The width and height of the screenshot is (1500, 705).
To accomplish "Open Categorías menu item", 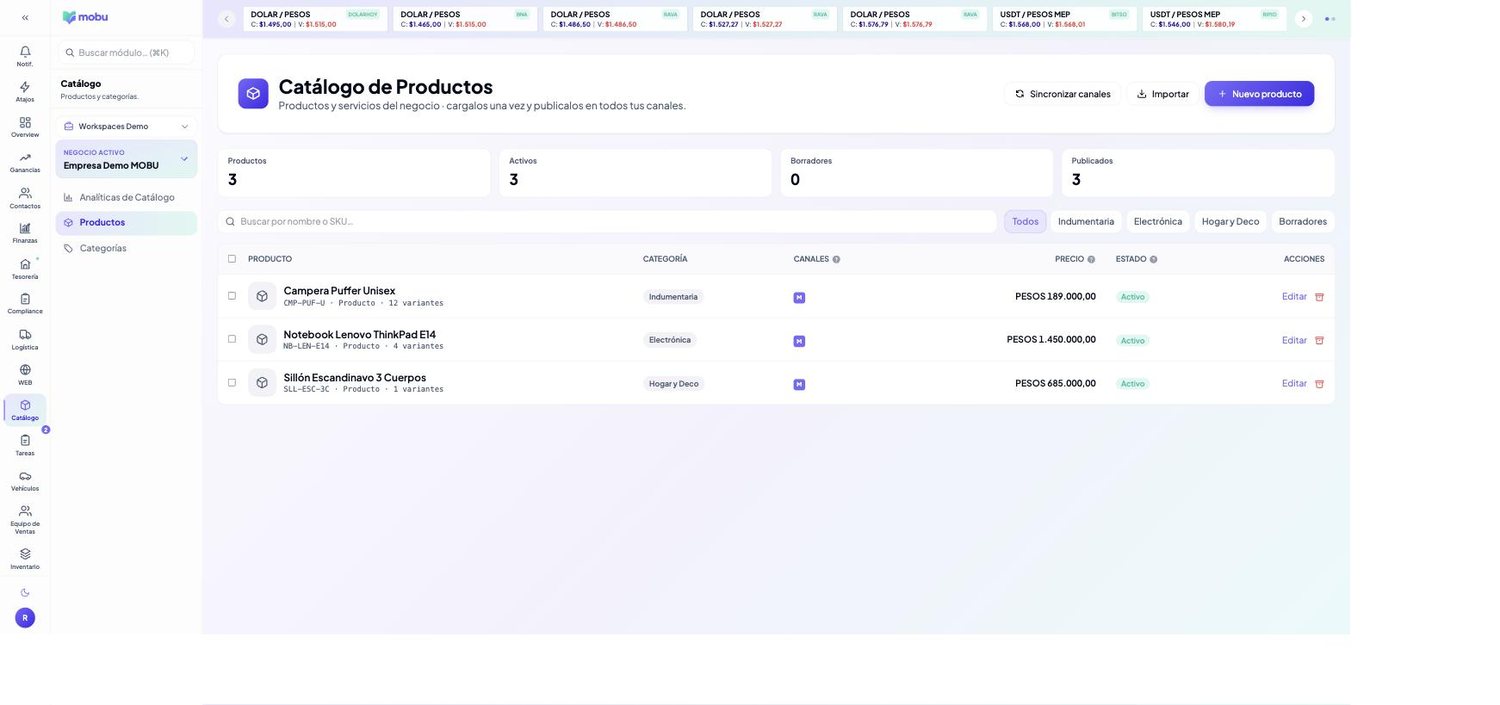I will click(x=126, y=248).
